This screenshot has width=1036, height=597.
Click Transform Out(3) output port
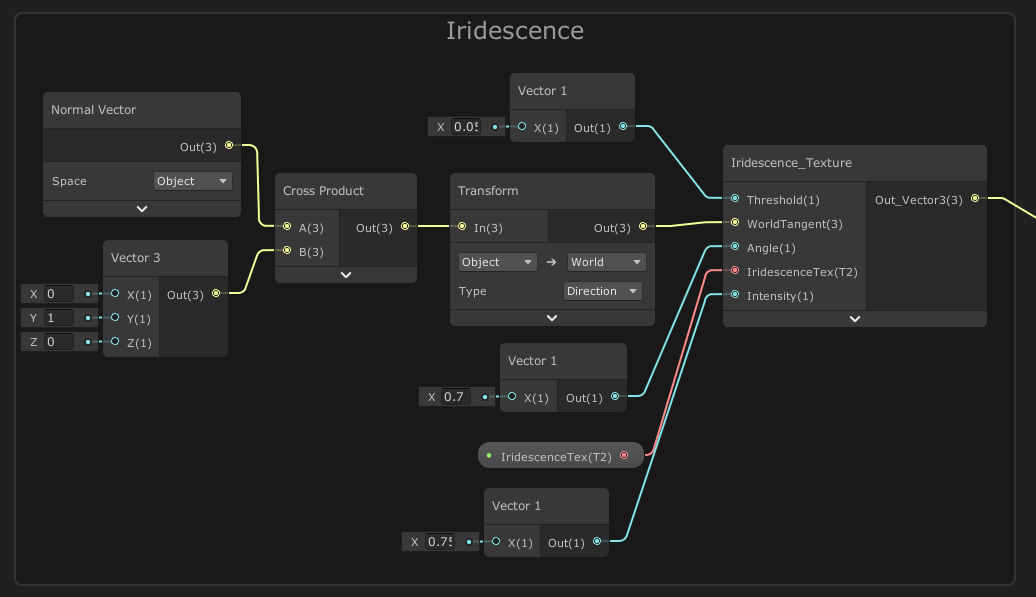[x=643, y=227]
